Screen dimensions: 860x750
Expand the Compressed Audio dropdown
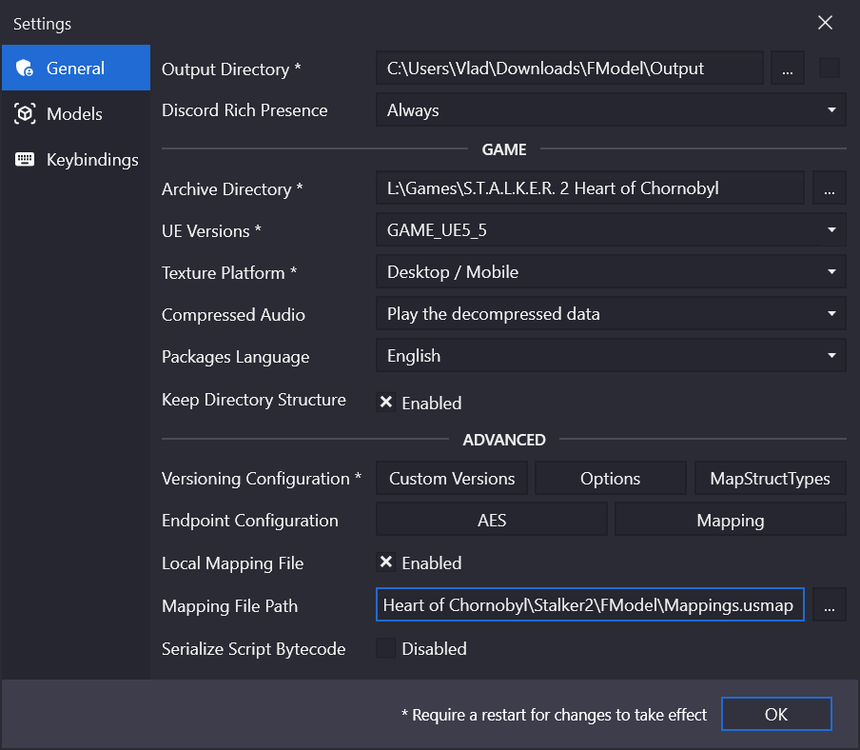click(610, 314)
